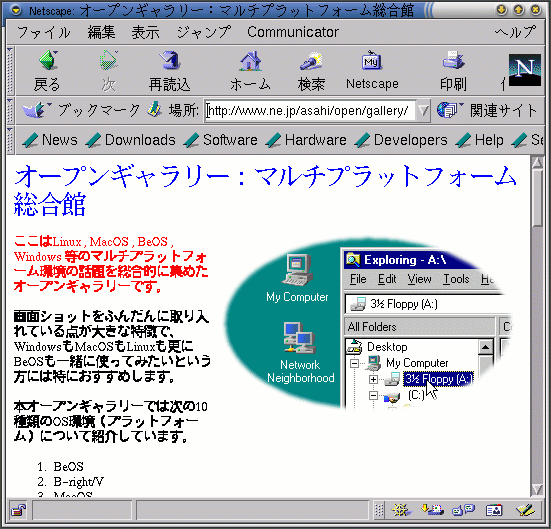Click the Windows Explorer screenshot image
This screenshot has width=551, height=529.
point(367,324)
